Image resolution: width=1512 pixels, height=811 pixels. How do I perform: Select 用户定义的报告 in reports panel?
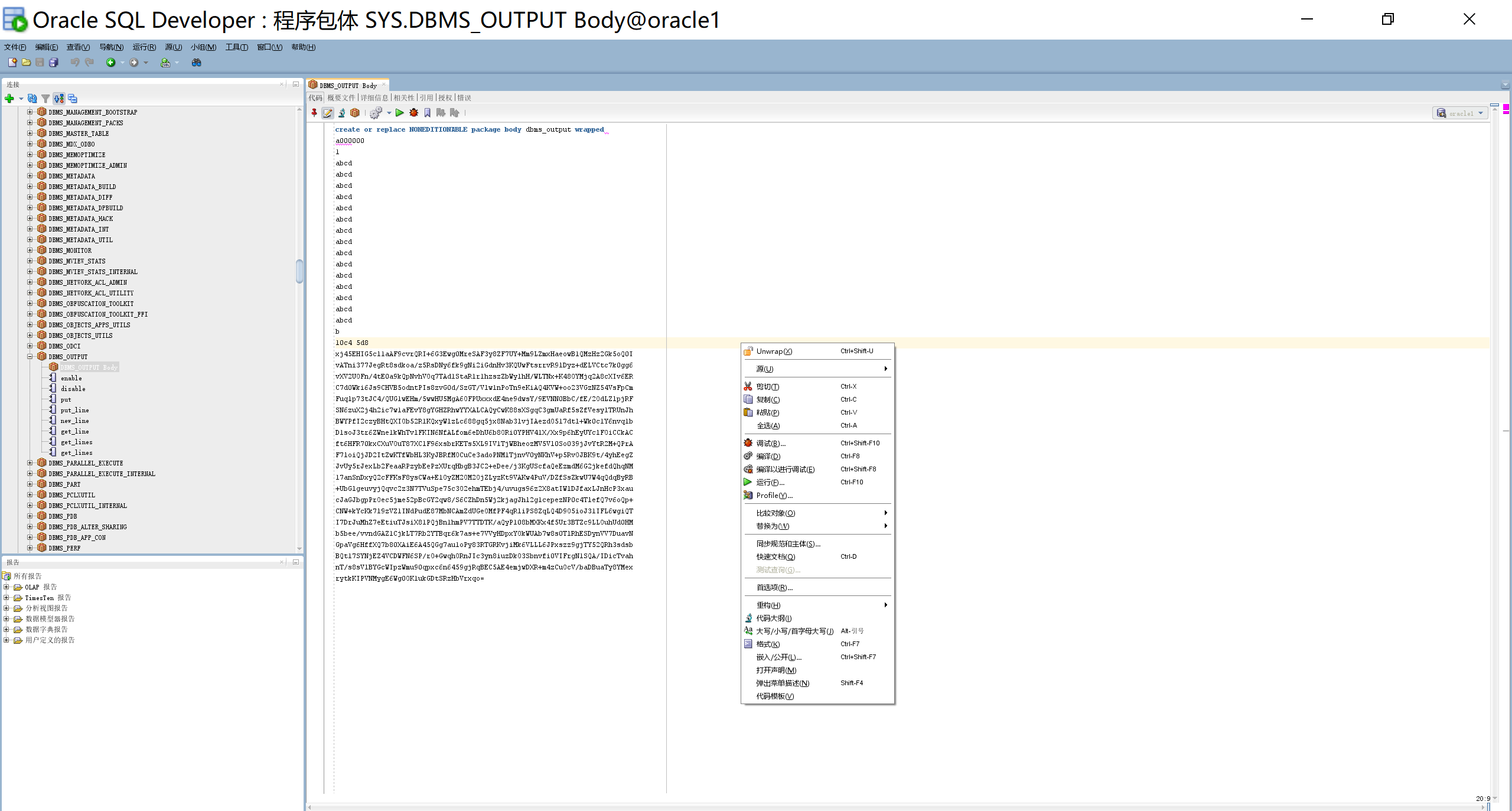tap(50, 640)
